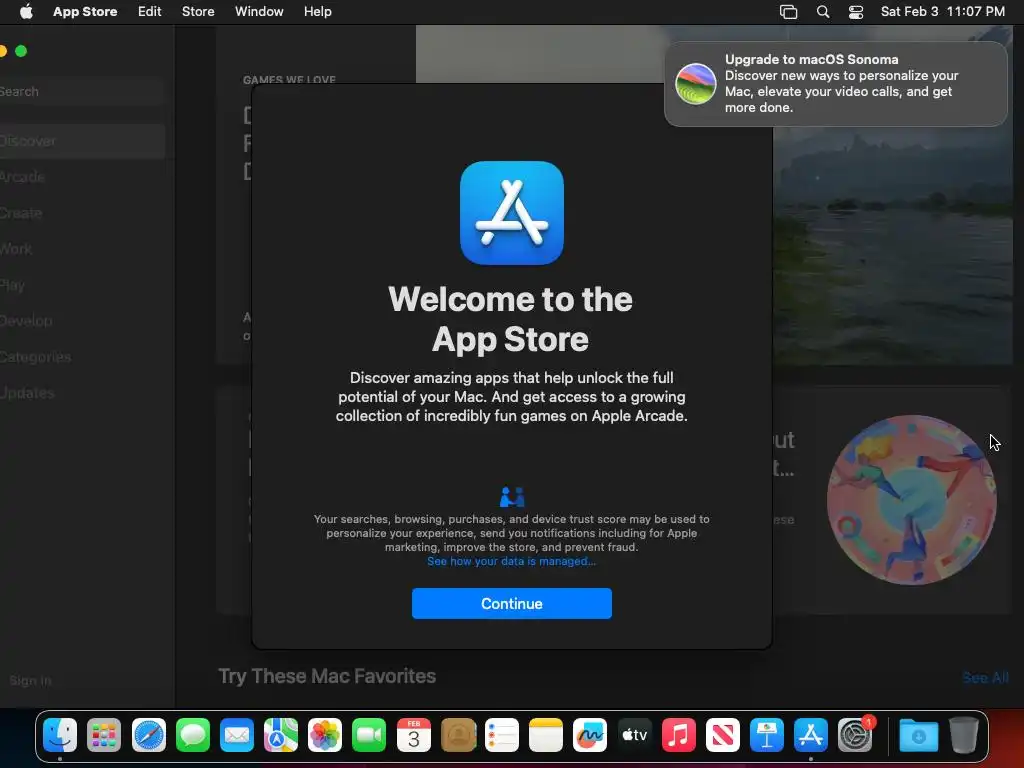Viewport: 1024px width, 768px height.
Task: Open Messages from the Dock
Action: click(193, 735)
